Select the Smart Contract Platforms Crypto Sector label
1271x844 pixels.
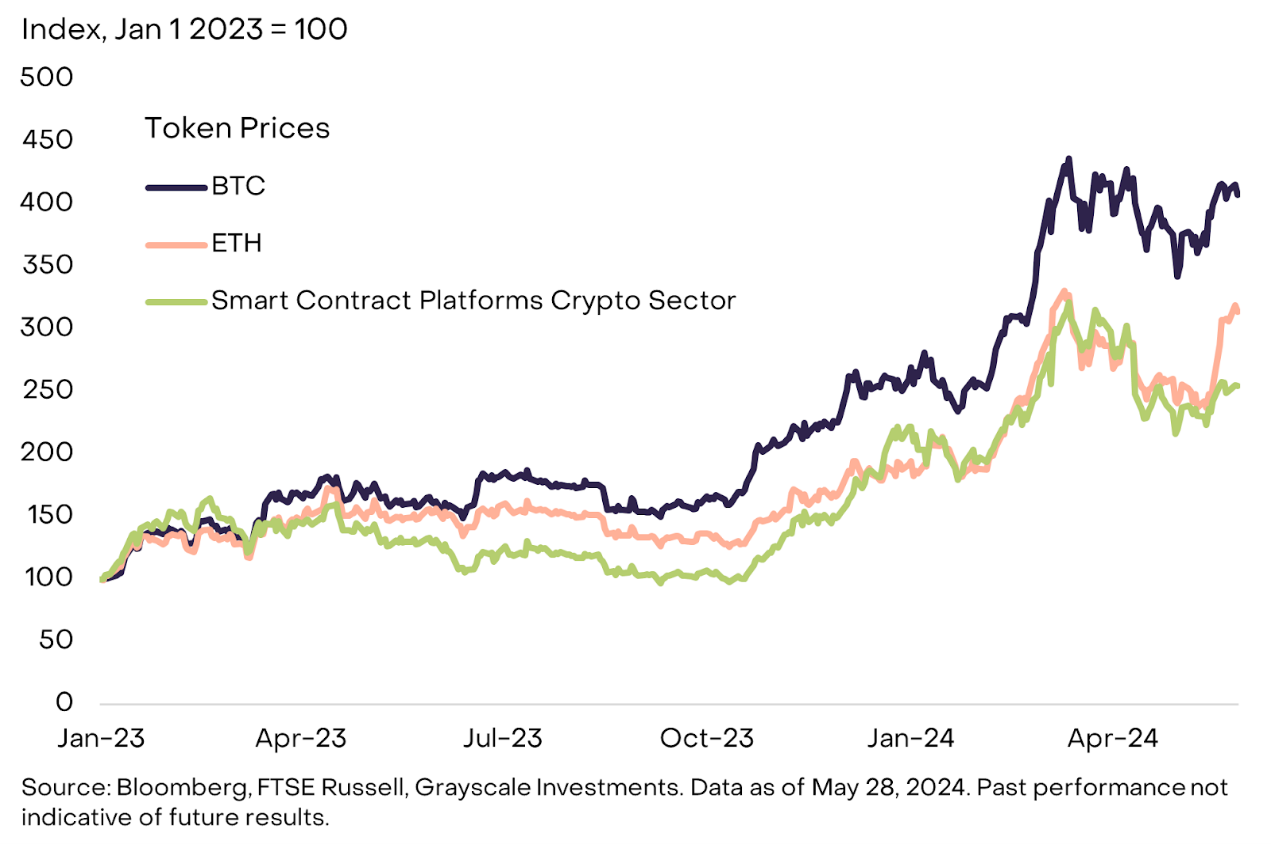[x=473, y=301]
